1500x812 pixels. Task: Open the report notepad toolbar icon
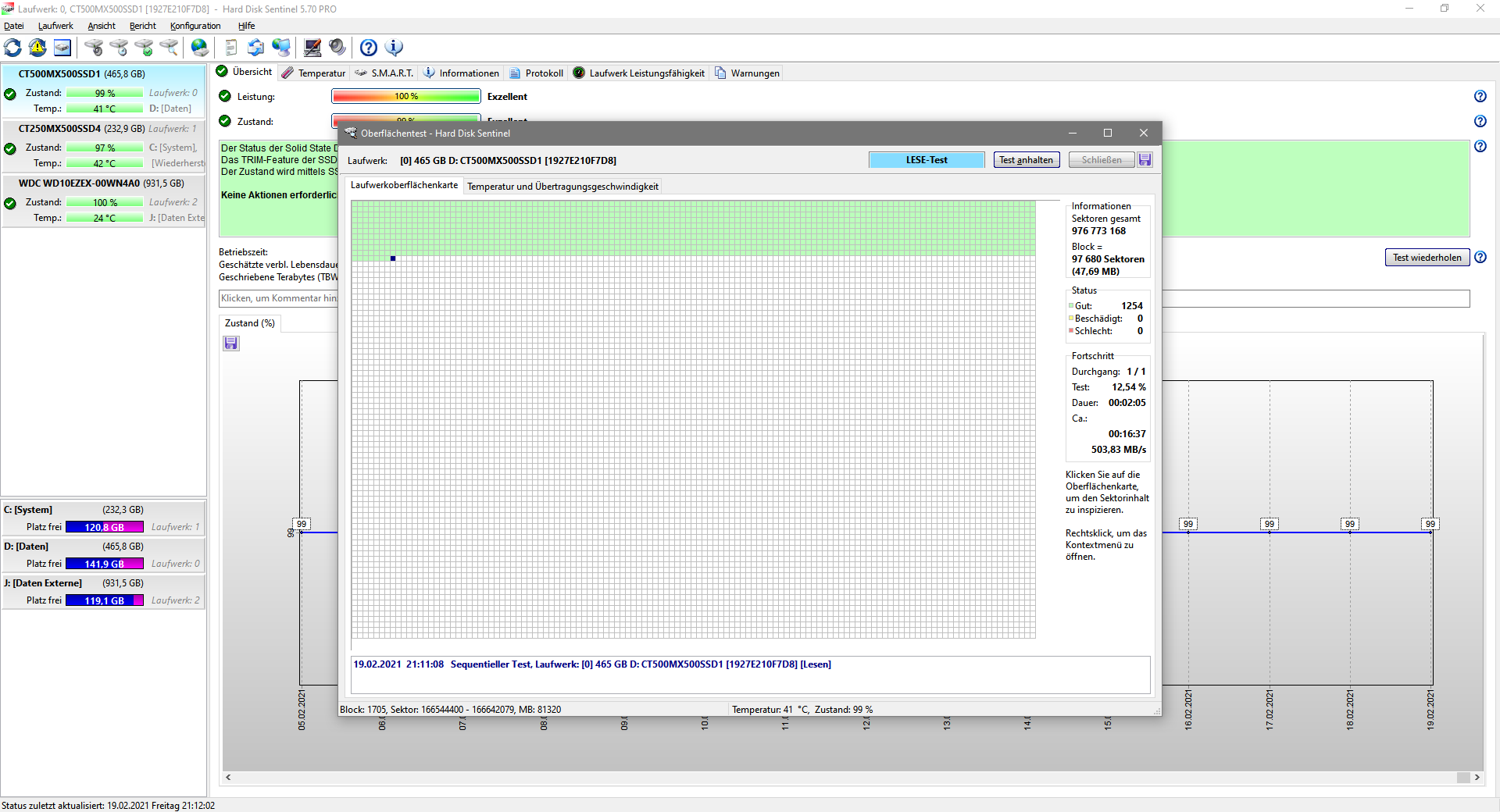coord(230,48)
